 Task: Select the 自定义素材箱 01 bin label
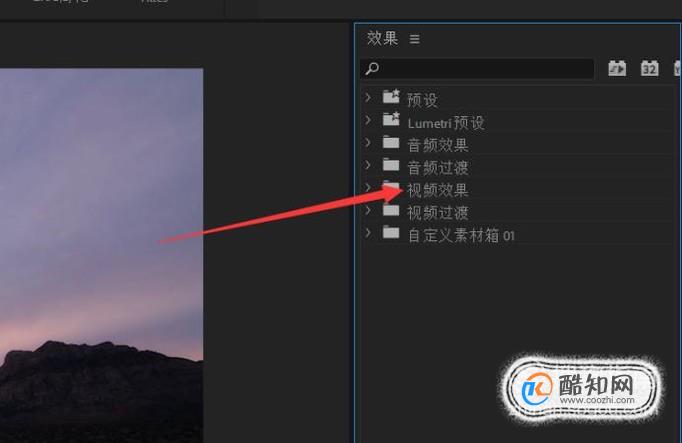pyautogui.click(x=461, y=235)
